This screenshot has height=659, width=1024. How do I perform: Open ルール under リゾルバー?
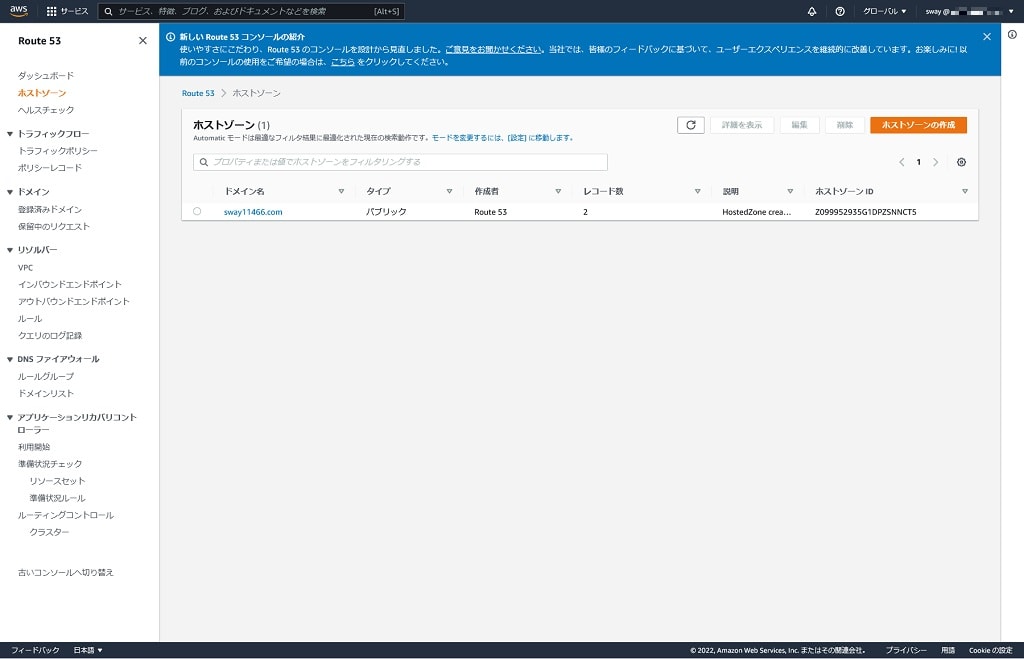[x=29, y=319]
